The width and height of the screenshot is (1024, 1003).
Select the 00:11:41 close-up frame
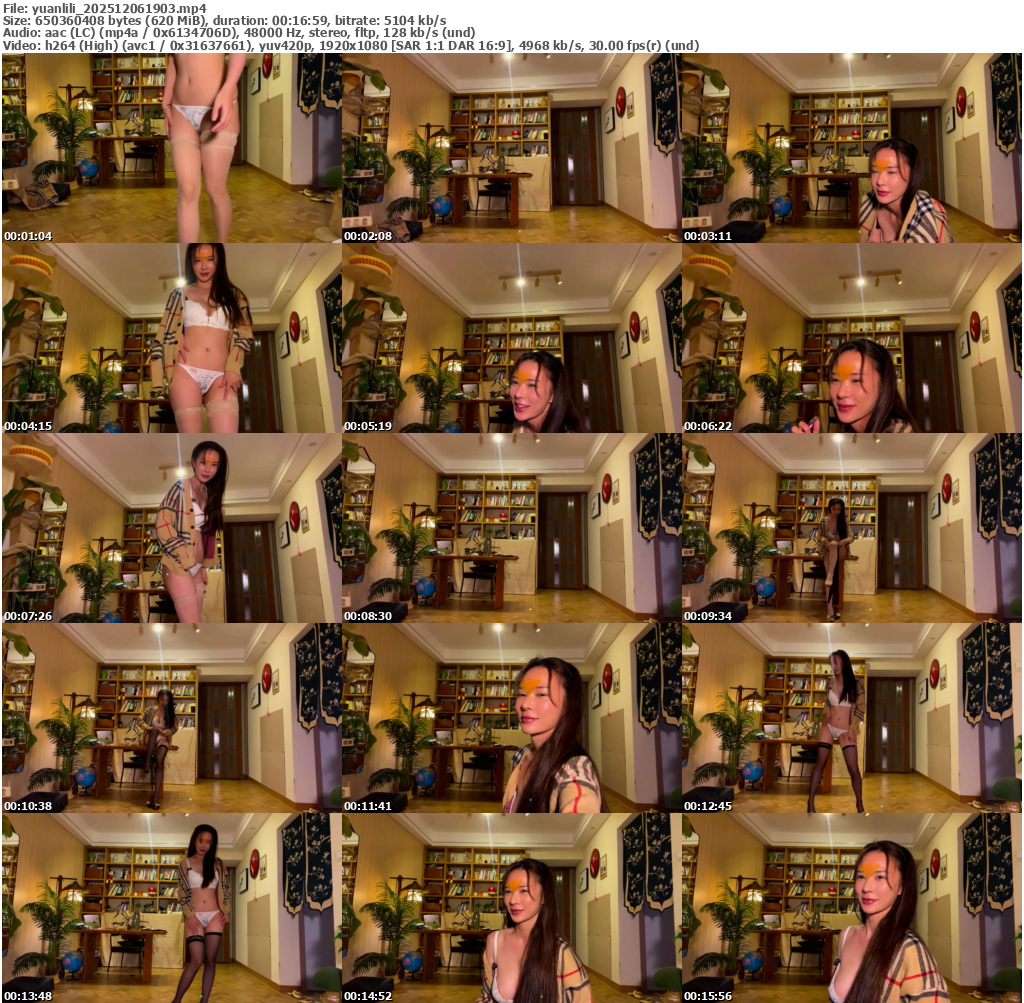click(511, 718)
